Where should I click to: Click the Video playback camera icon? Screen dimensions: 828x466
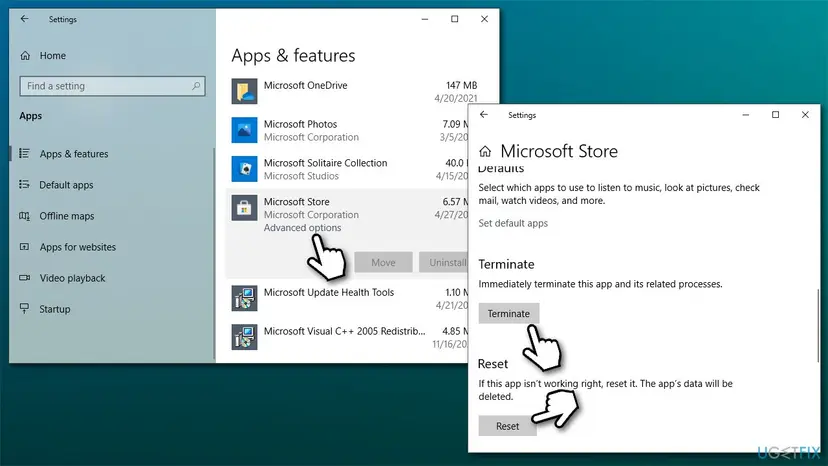pos(24,277)
